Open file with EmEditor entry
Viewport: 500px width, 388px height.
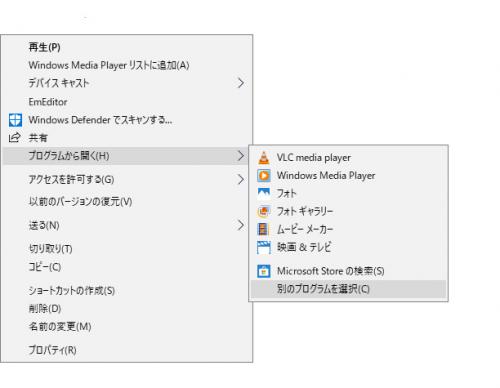[127, 102]
